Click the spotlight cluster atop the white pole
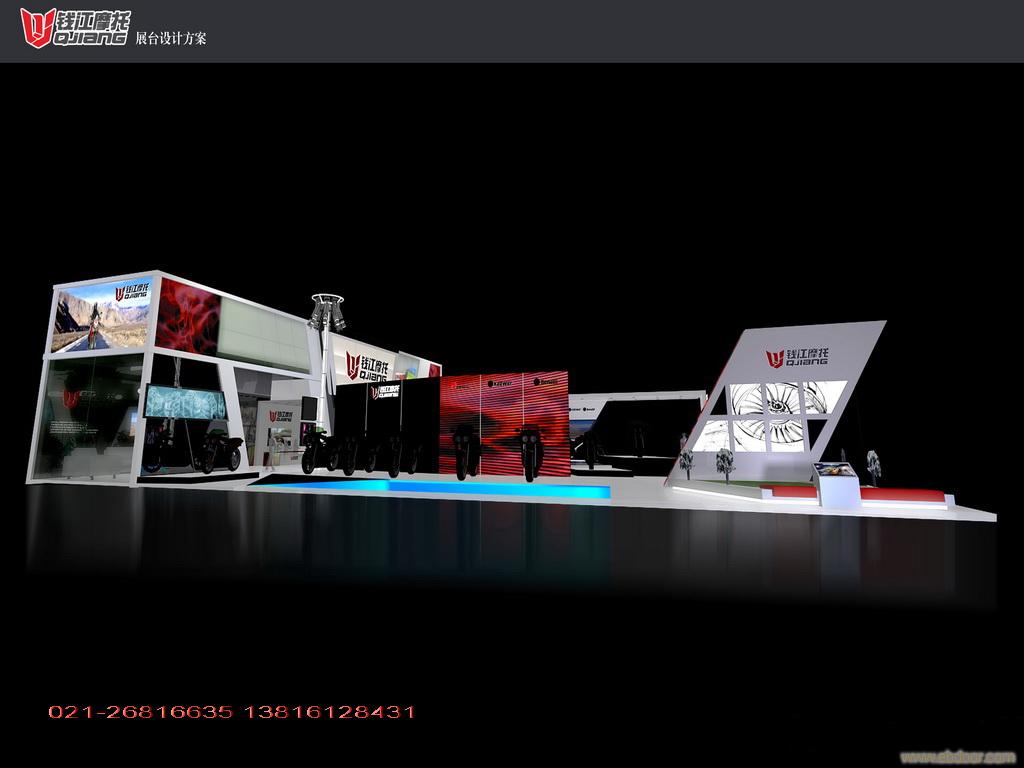 coord(327,311)
